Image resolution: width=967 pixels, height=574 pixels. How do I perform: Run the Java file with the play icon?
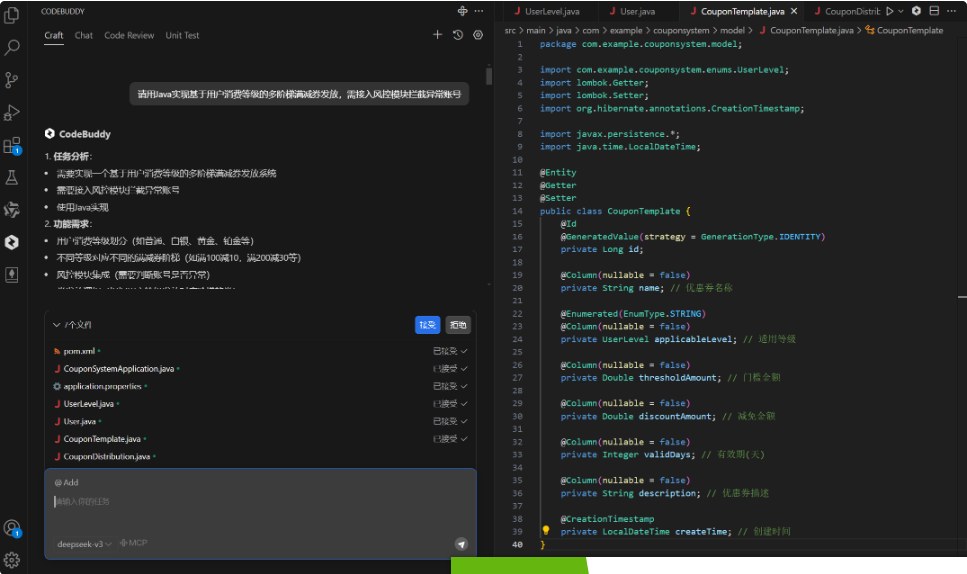click(x=889, y=11)
